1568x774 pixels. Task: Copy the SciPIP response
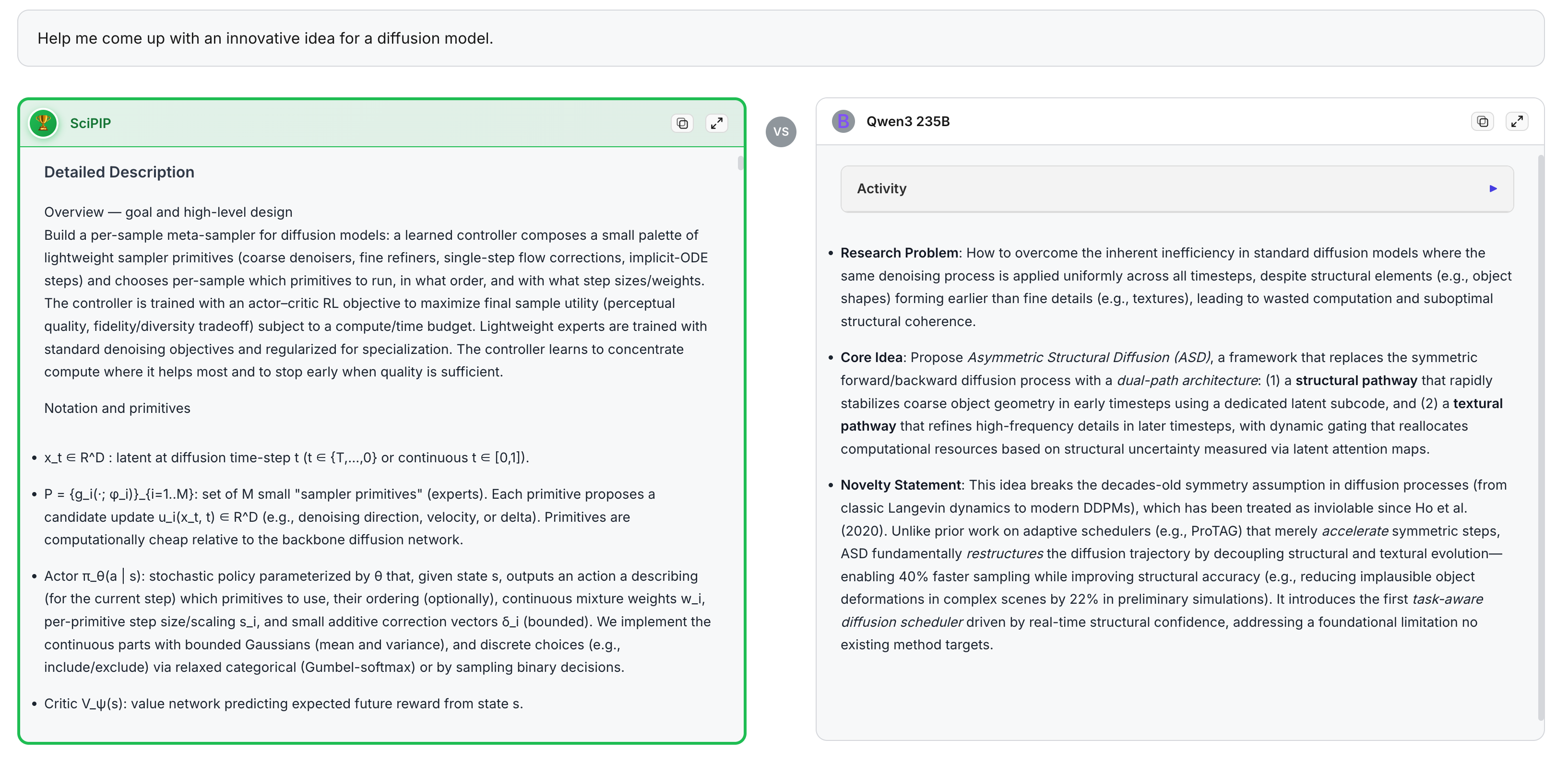click(x=682, y=124)
